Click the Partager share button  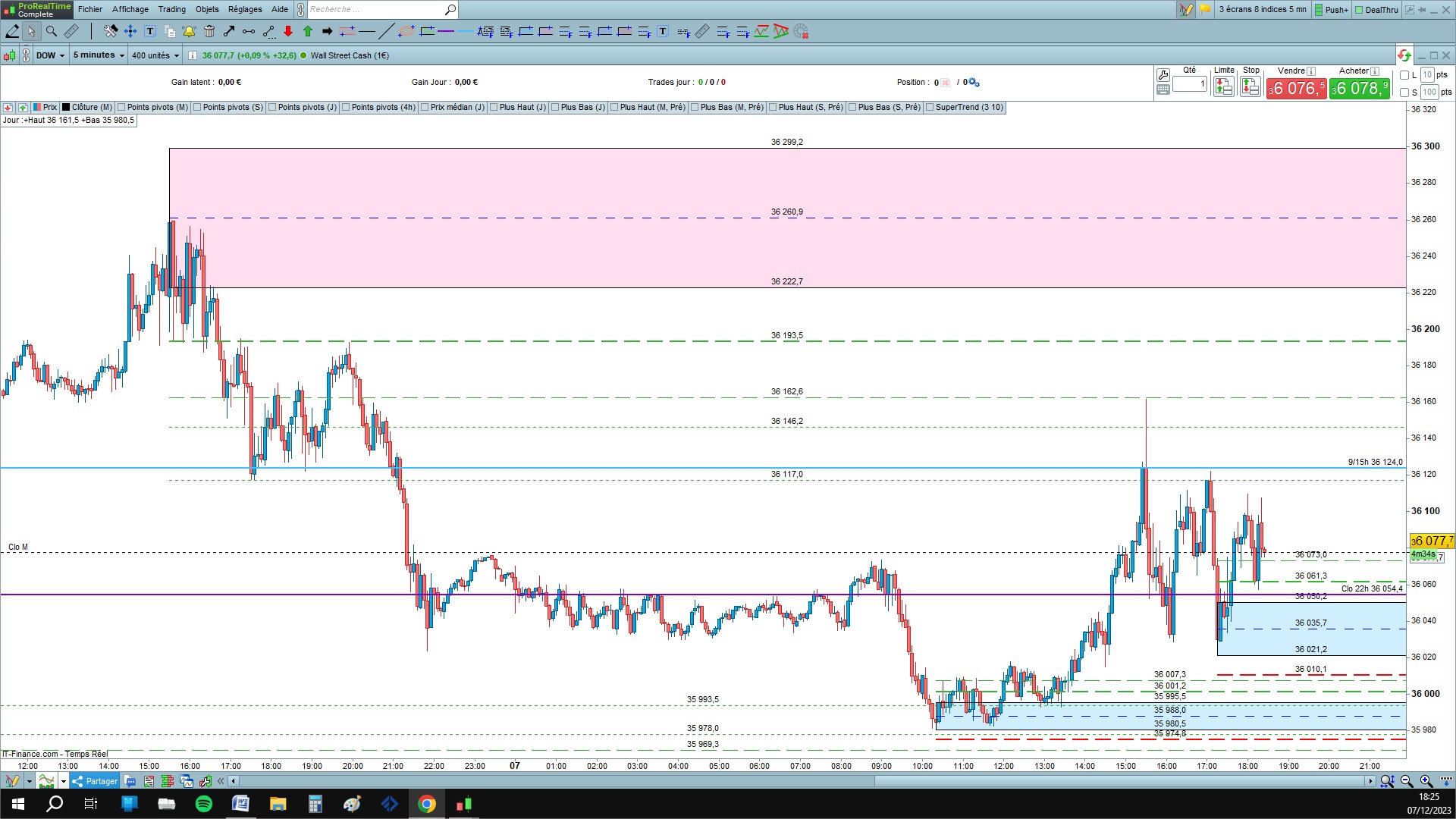pos(96,781)
